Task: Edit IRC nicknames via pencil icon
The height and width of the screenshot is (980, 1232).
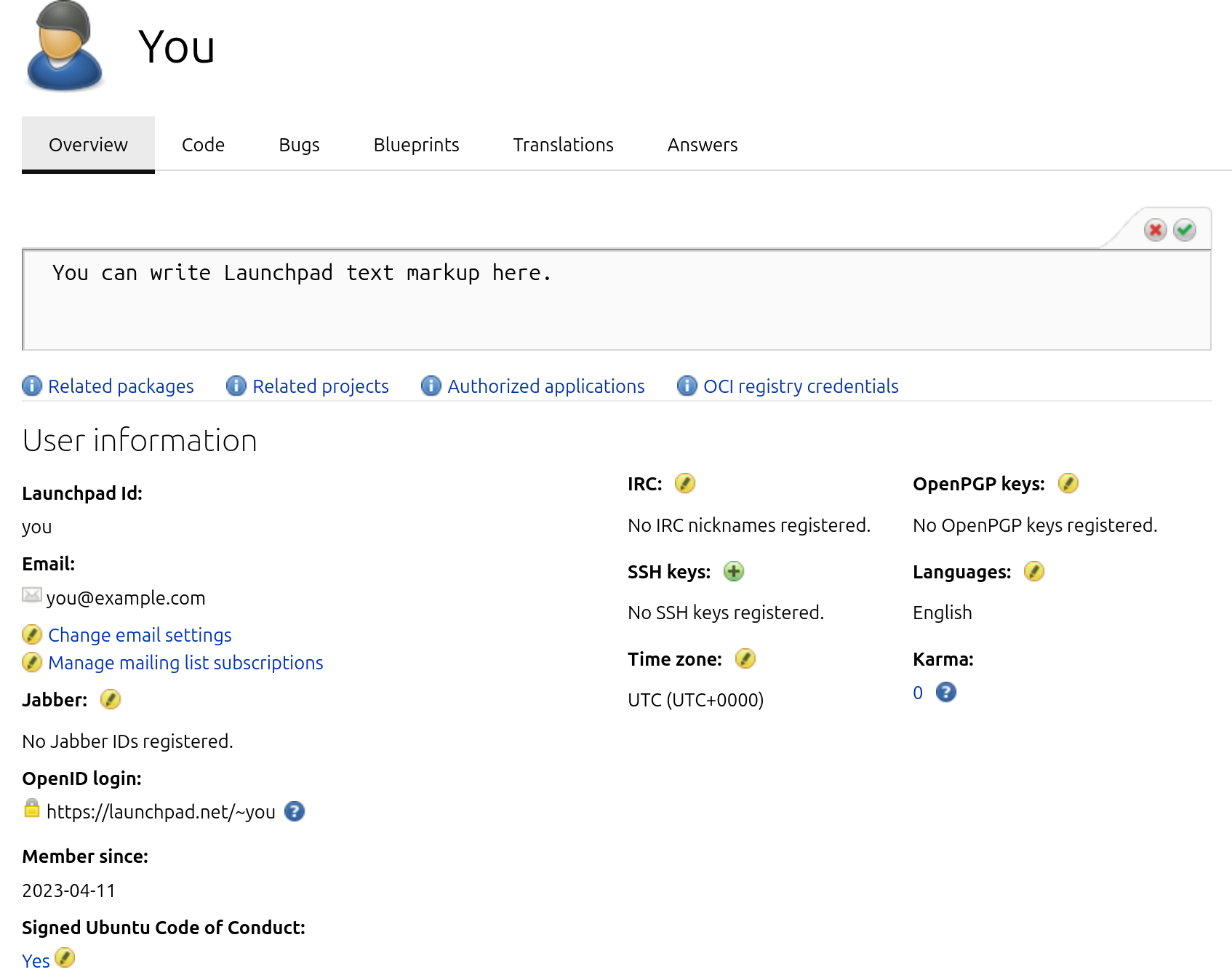Action: point(685,483)
